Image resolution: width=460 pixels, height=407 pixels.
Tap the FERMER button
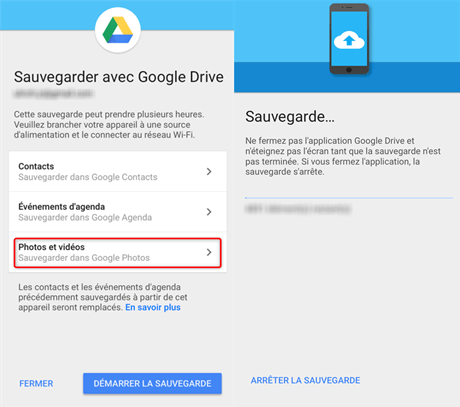(36, 384)
